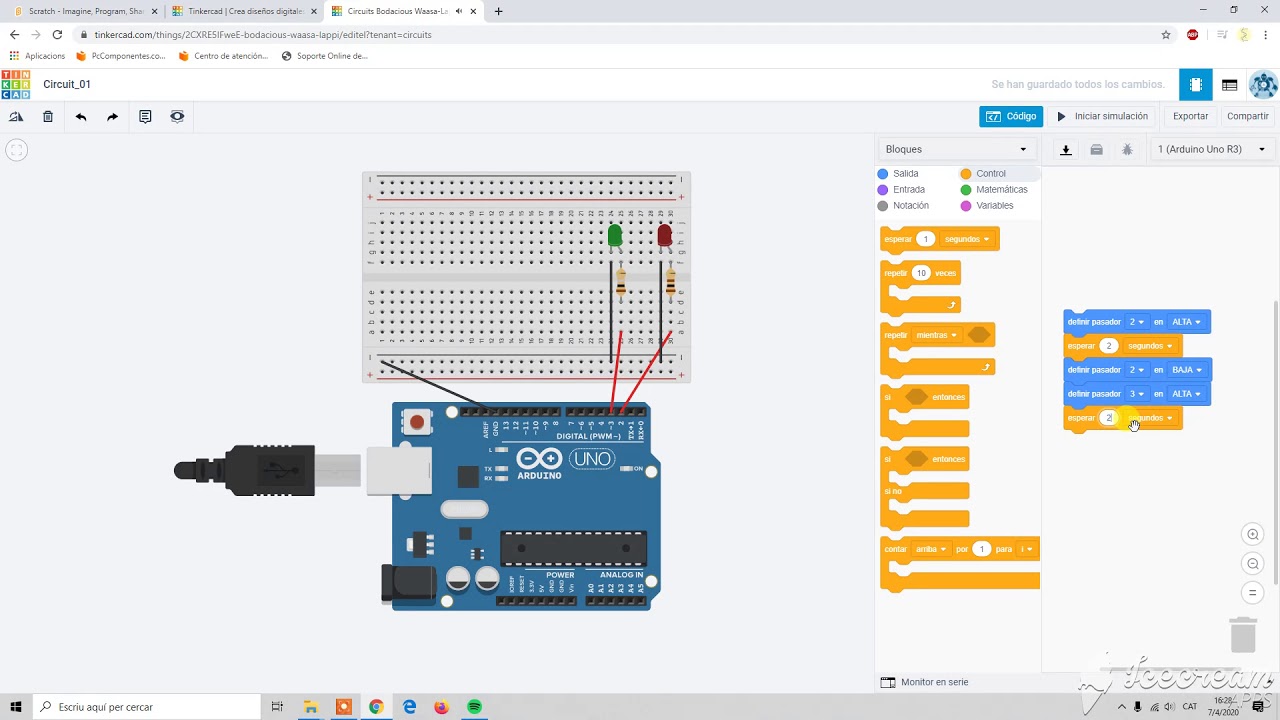Open the libraries icon

(x=1096, y=150)
